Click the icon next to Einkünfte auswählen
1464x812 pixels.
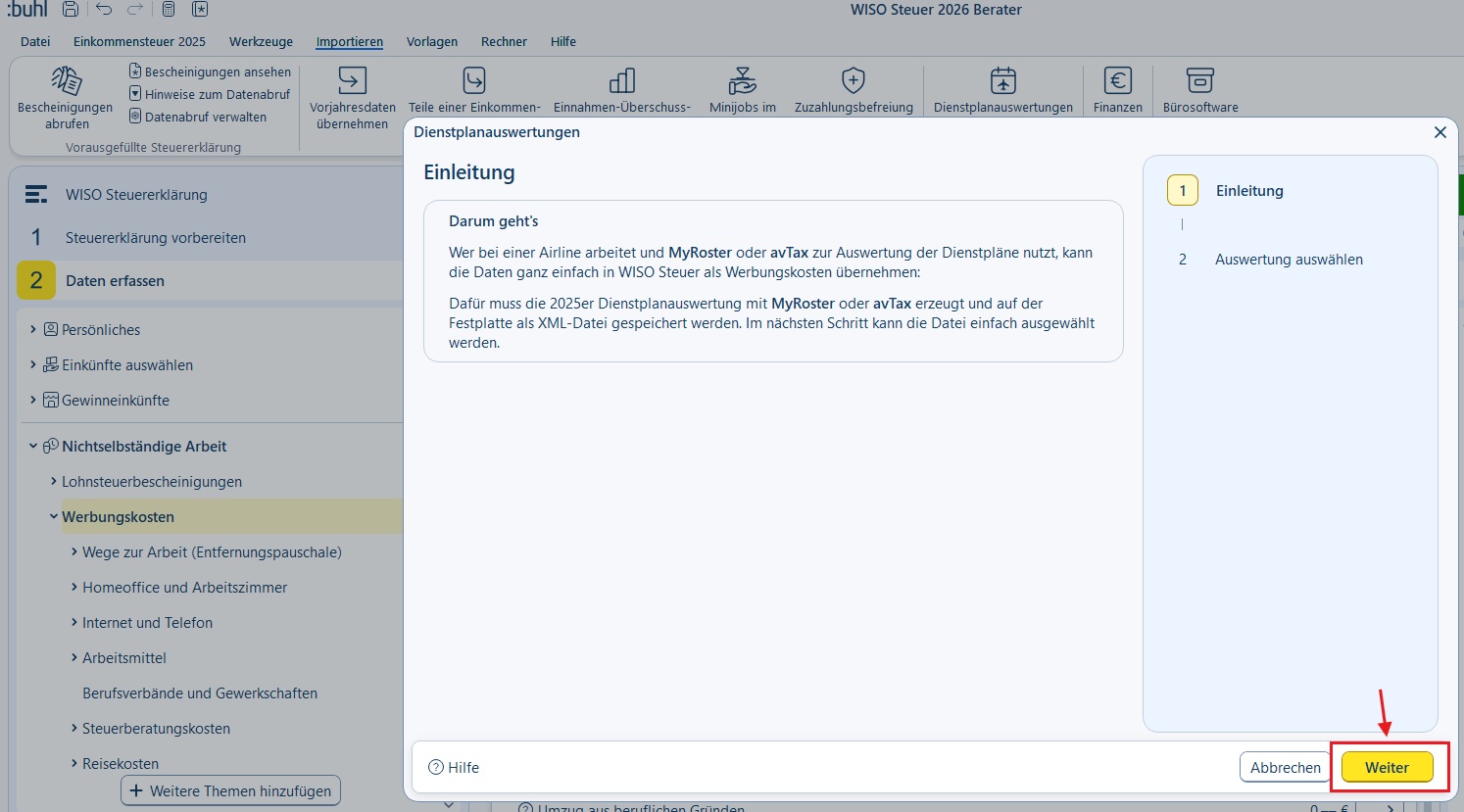[x=51, y=364]
